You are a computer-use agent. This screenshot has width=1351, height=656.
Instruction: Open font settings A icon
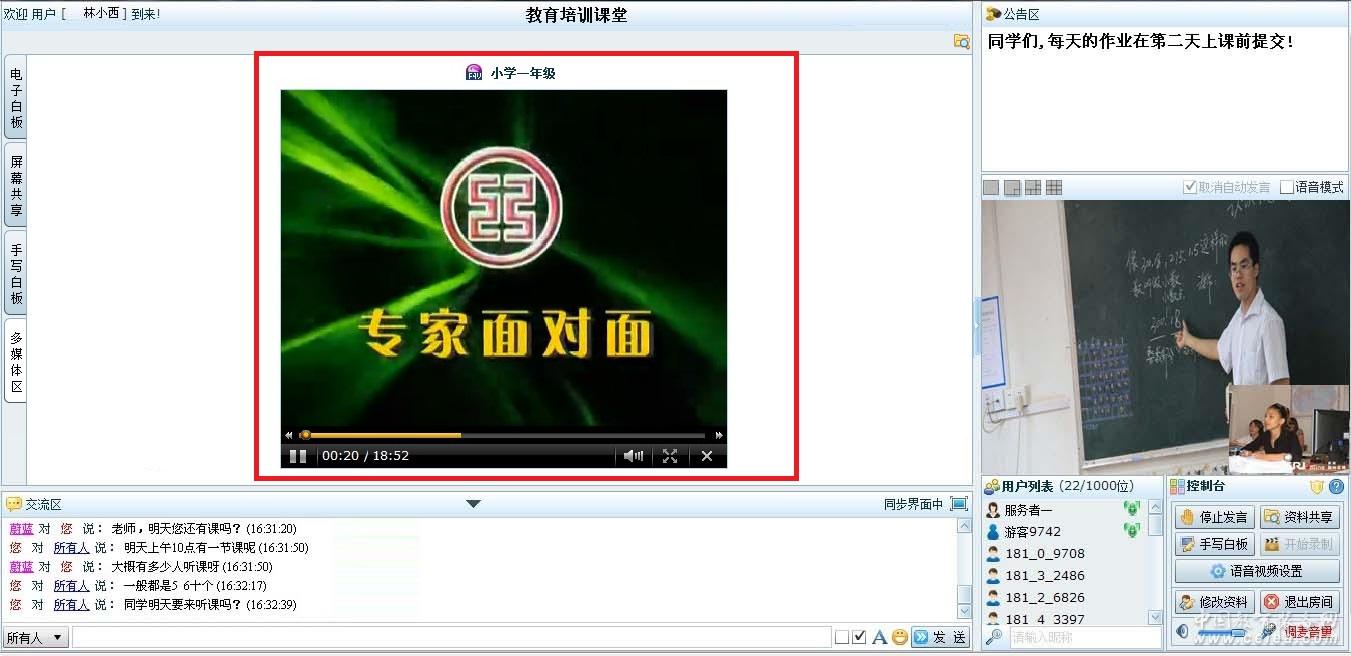point(879,637)
